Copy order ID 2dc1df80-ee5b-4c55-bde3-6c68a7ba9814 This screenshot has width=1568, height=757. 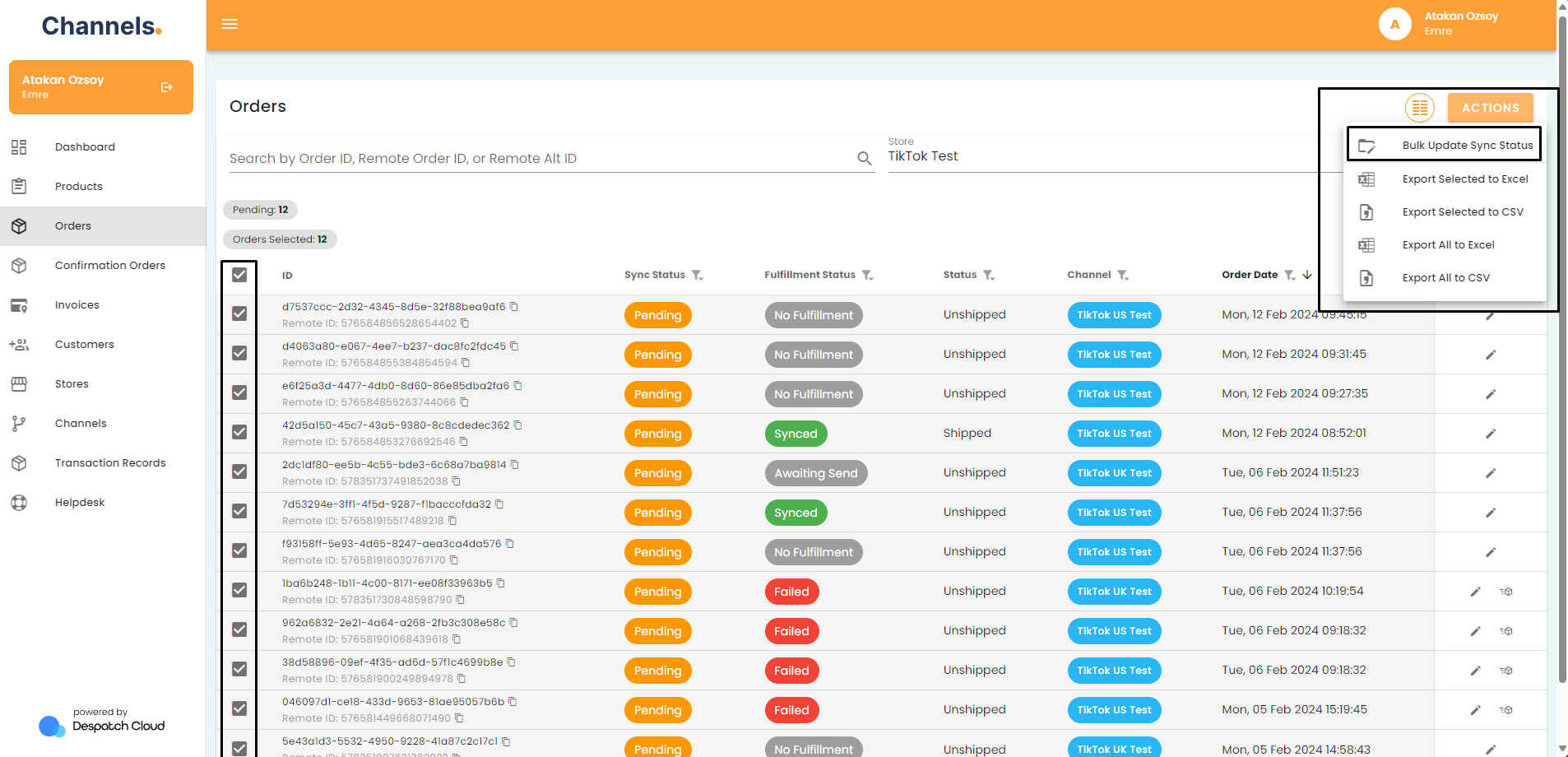pyautogui.click(x=515, y=464)
